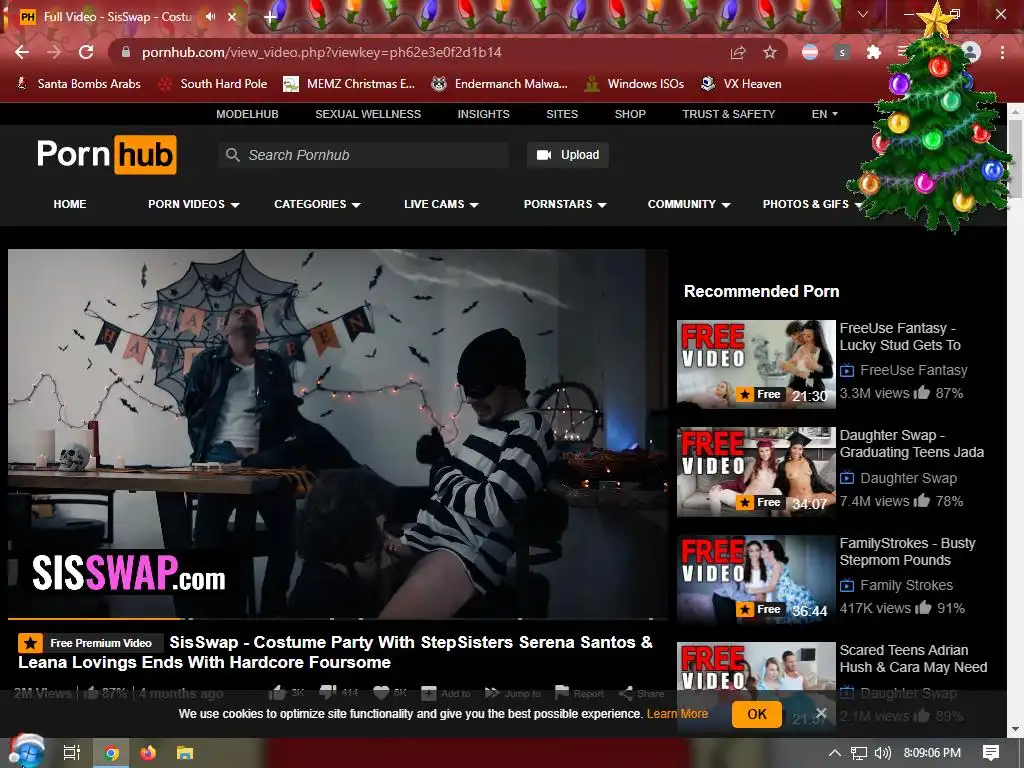Open the Chrome three-dot menu

coord(1002,52)
